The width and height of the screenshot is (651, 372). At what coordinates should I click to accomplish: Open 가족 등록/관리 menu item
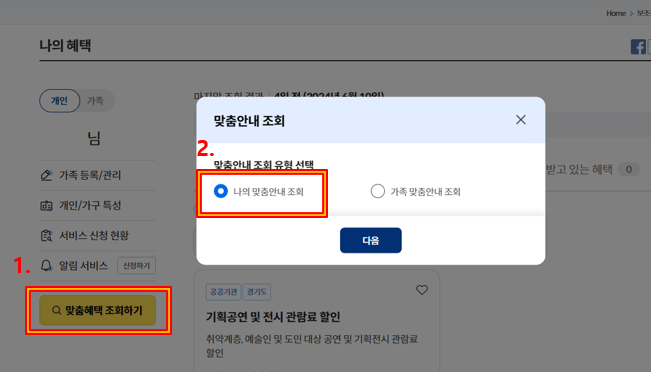point(90,175)
